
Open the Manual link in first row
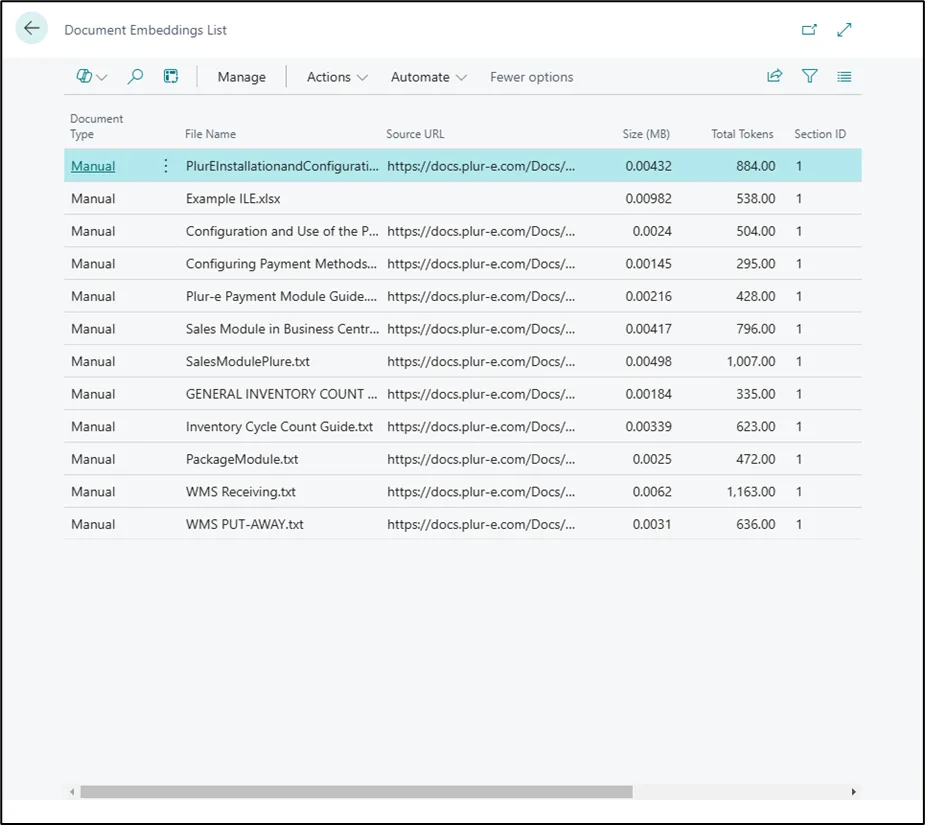tap(93, 166)
